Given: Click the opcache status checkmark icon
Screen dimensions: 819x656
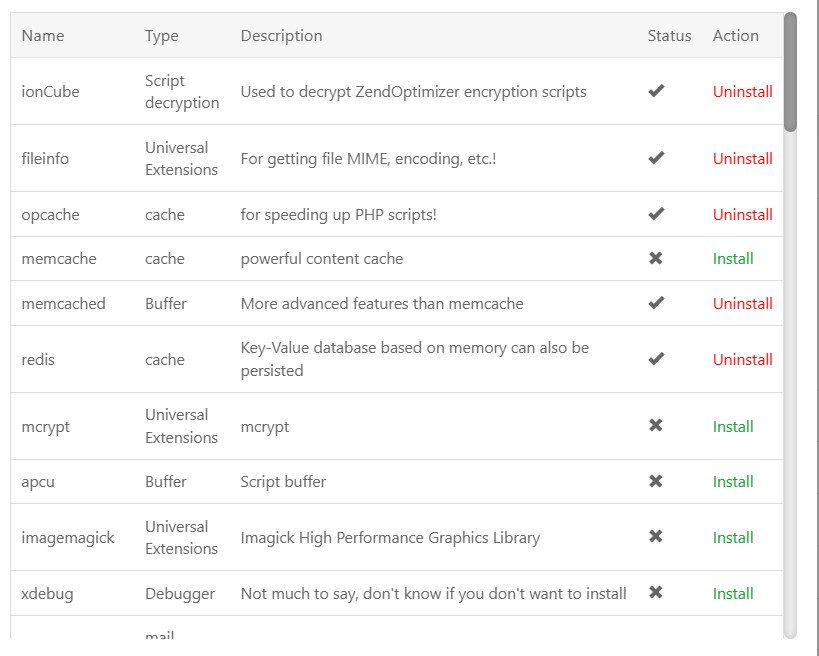Looking at the screenshot, I should tap(656, 214).
